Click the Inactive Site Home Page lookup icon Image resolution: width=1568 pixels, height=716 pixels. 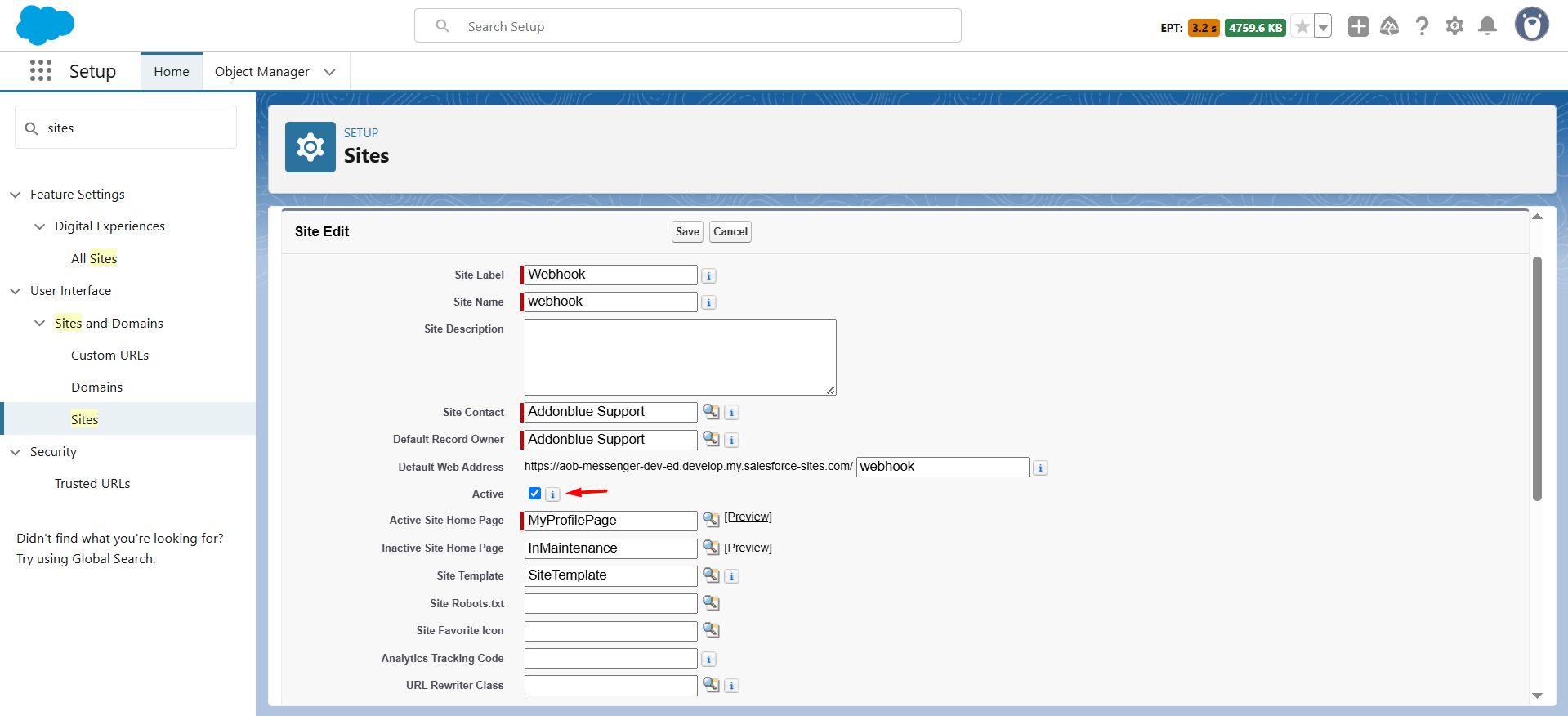[712, 547]
